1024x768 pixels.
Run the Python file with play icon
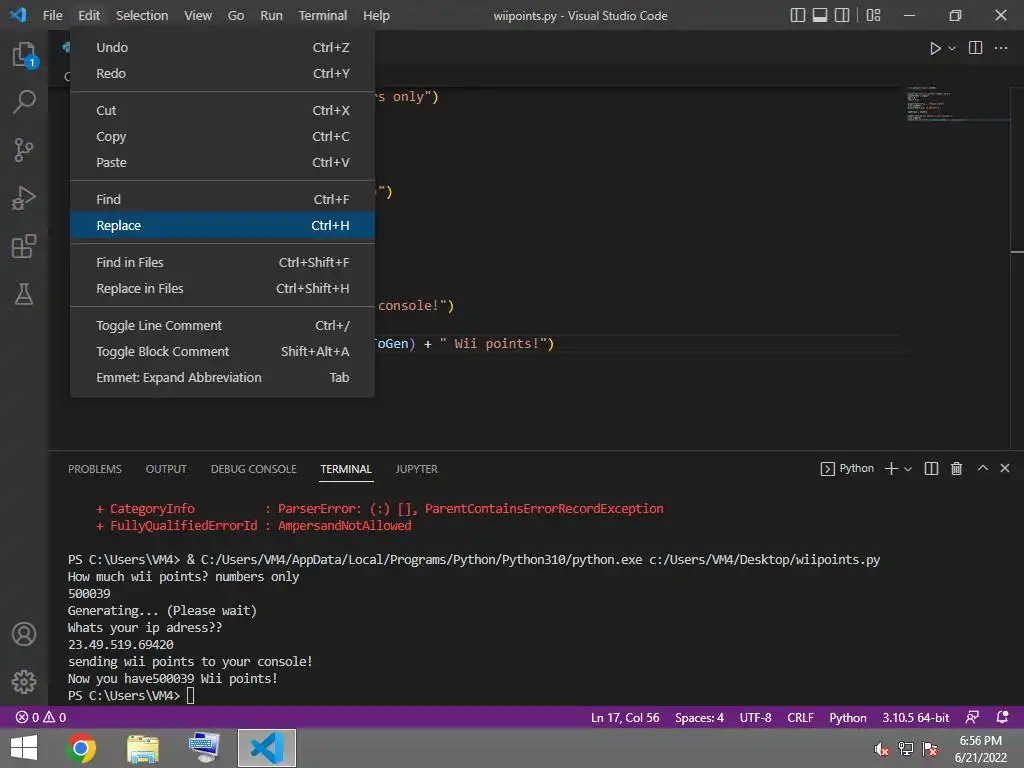[x=935, y=48]
